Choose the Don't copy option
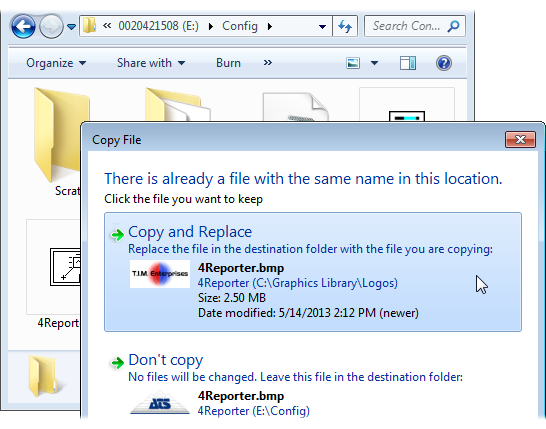Viewport: 546px width, 429px height. pos(313,384)
